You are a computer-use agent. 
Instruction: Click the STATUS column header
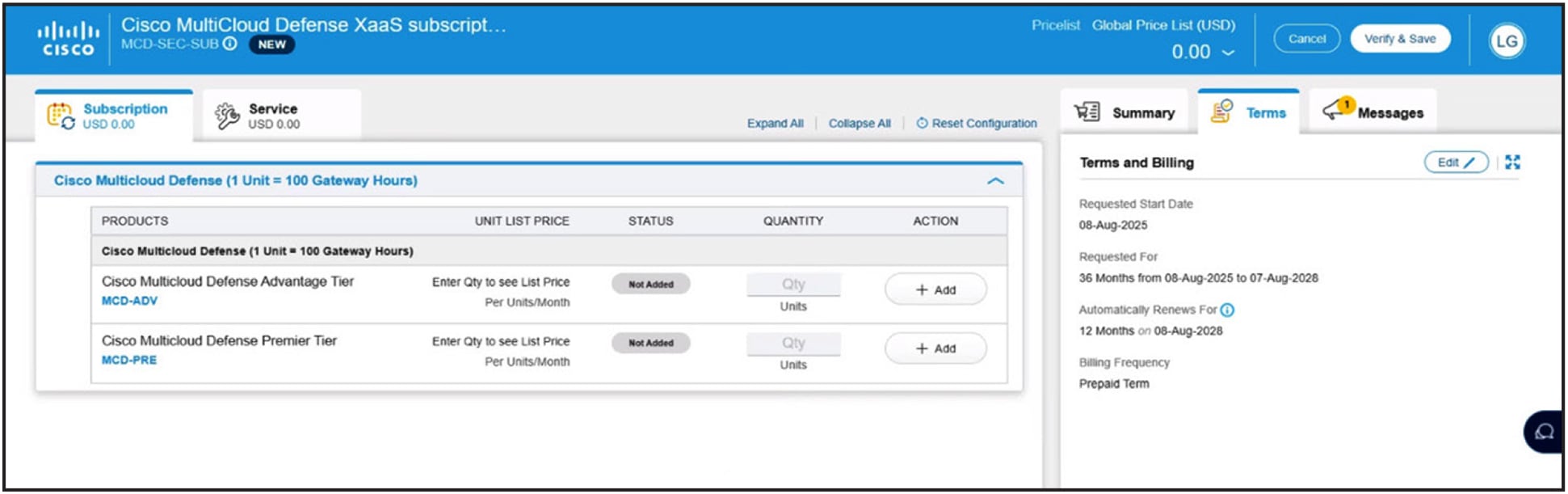click(x=650, y=222)
